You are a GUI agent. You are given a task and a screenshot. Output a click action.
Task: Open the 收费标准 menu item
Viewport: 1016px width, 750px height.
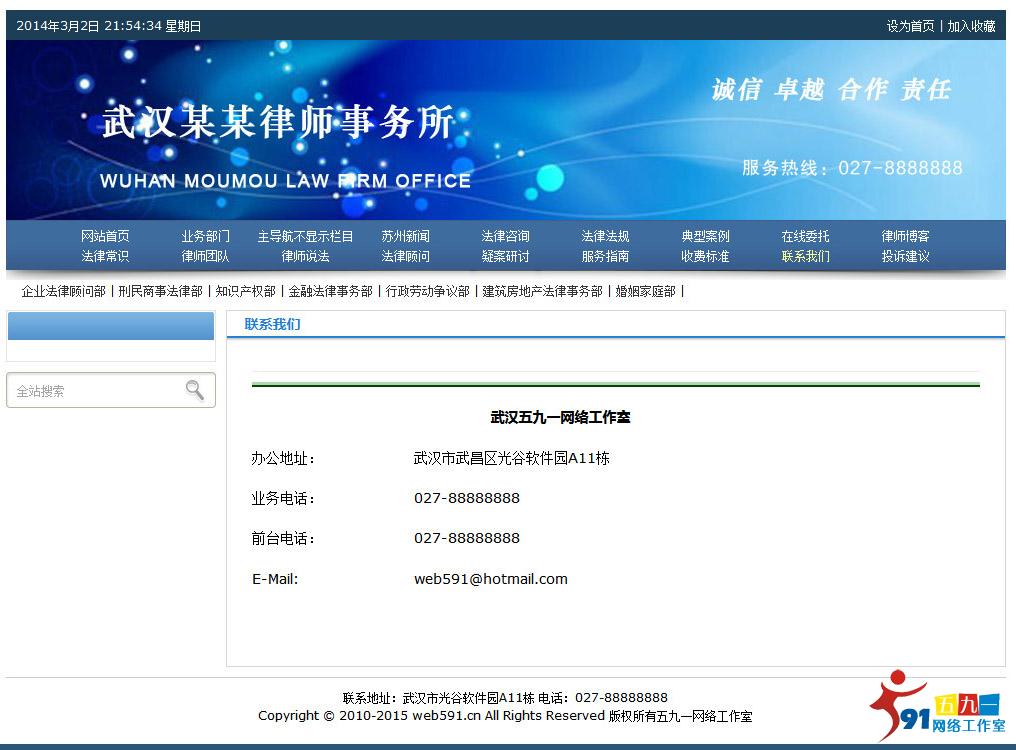(x=704, y=257)
